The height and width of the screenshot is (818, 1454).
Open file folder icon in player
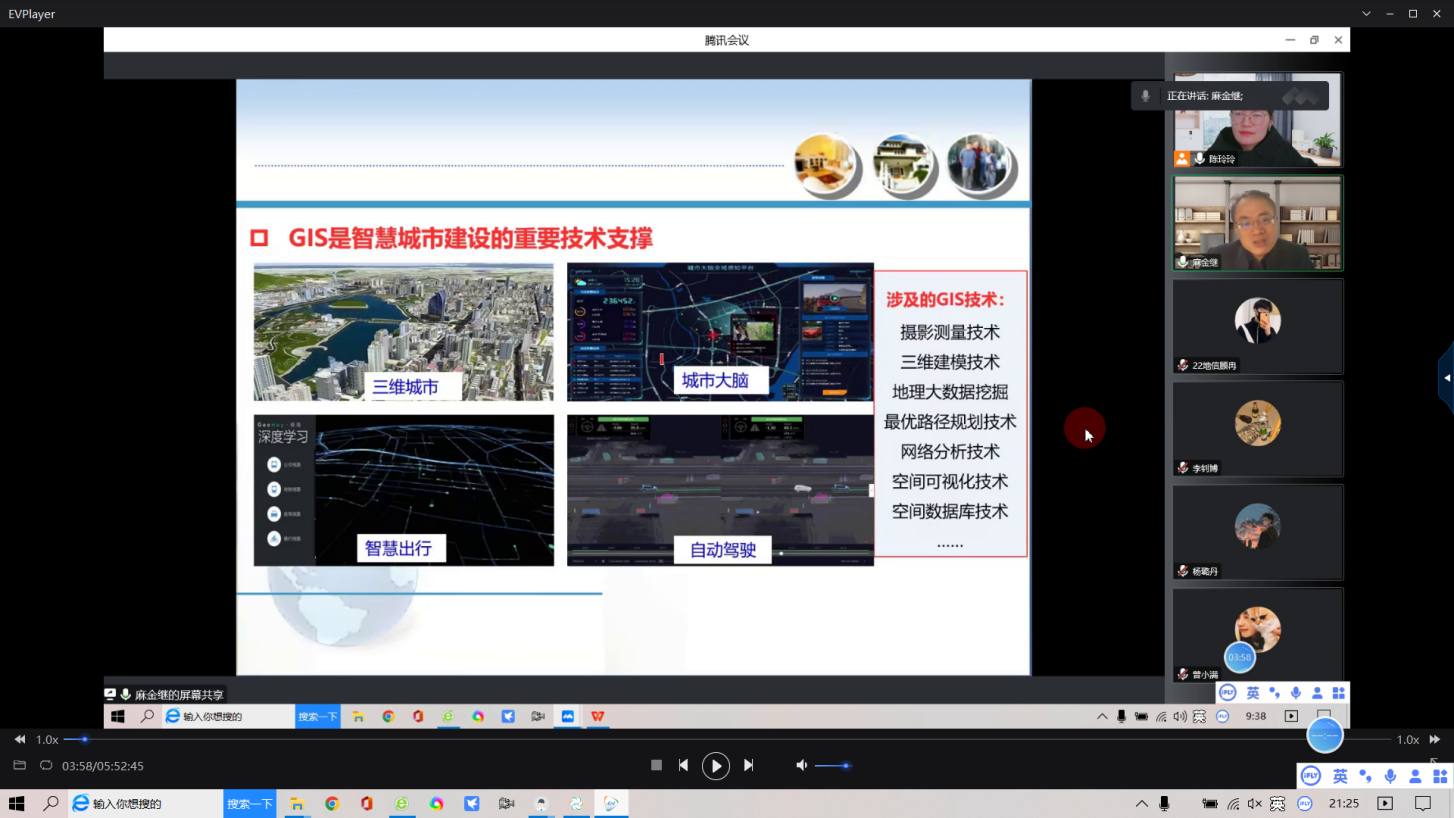click(19, 766)
